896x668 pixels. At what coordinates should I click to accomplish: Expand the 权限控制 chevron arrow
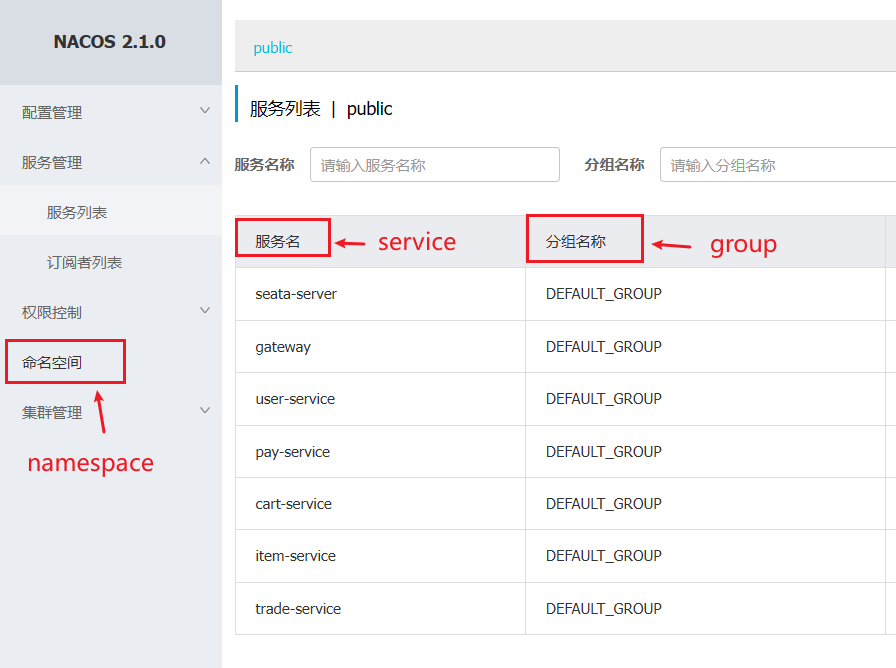click(x=205, y=311)
